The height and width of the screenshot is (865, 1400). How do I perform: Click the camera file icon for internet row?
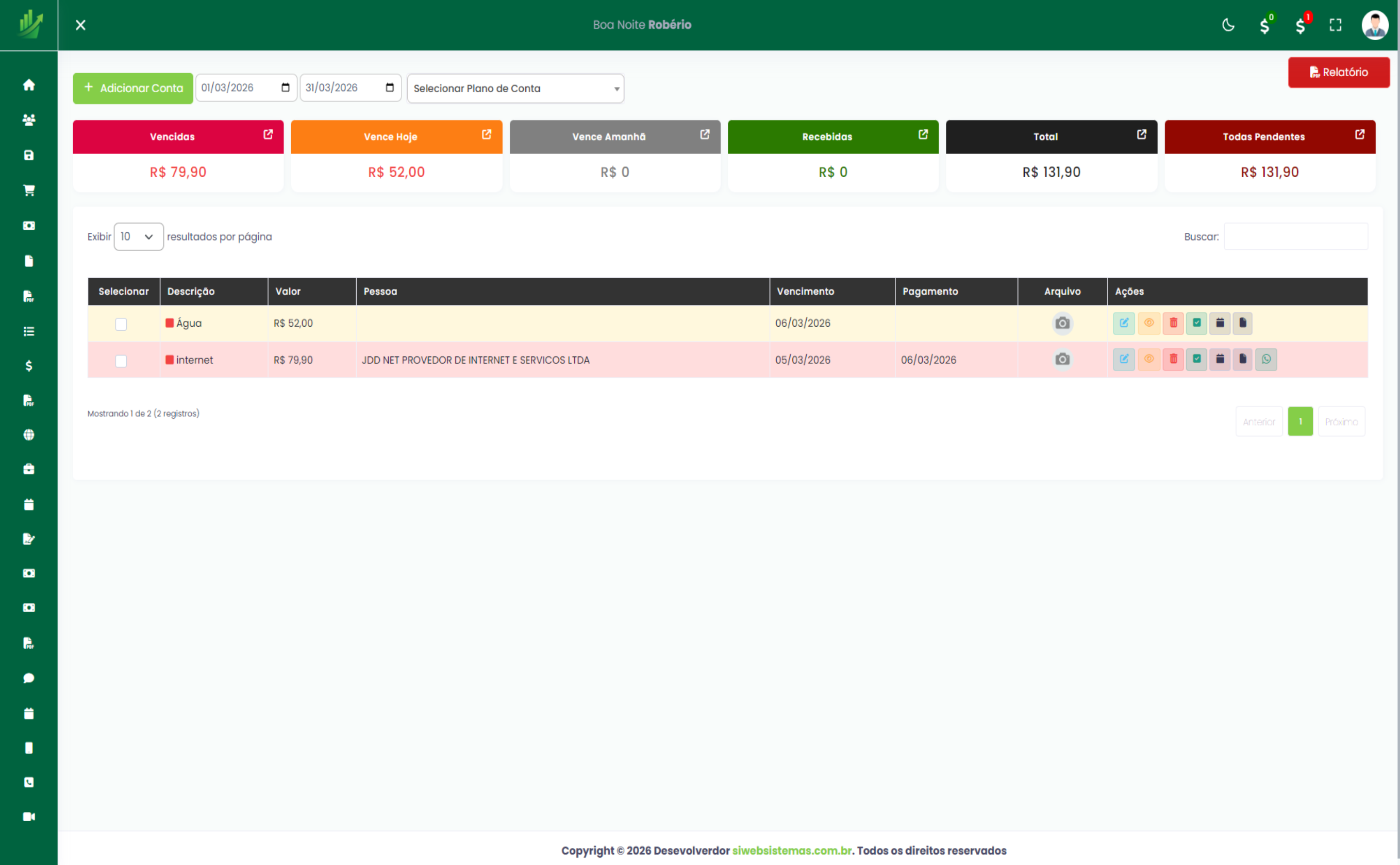(1062, 359)
